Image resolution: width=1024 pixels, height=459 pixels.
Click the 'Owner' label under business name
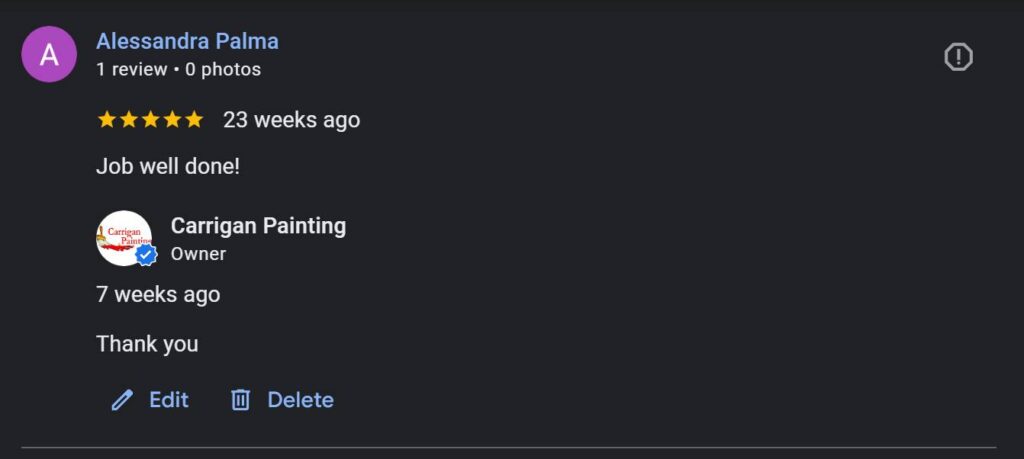tap(198, 254)
